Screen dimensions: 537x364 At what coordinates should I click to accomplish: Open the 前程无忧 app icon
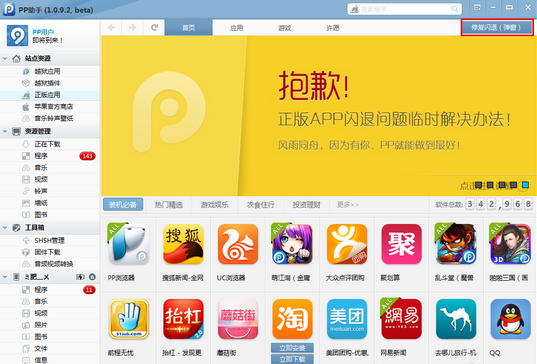(x=128, y=319)
